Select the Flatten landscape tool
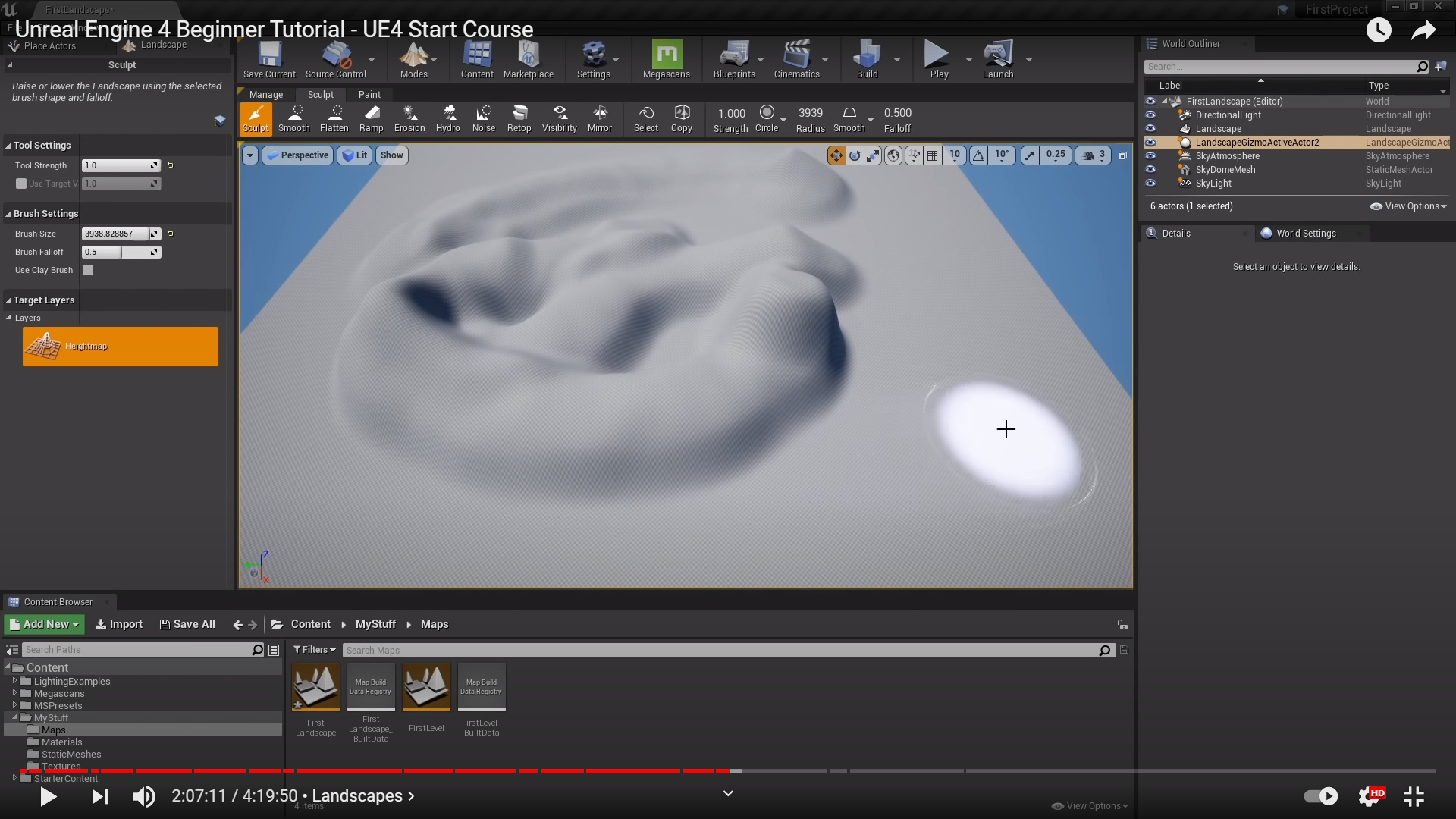Image resolution: width=1456 pixels, height=819 pixels. [334, 119]
